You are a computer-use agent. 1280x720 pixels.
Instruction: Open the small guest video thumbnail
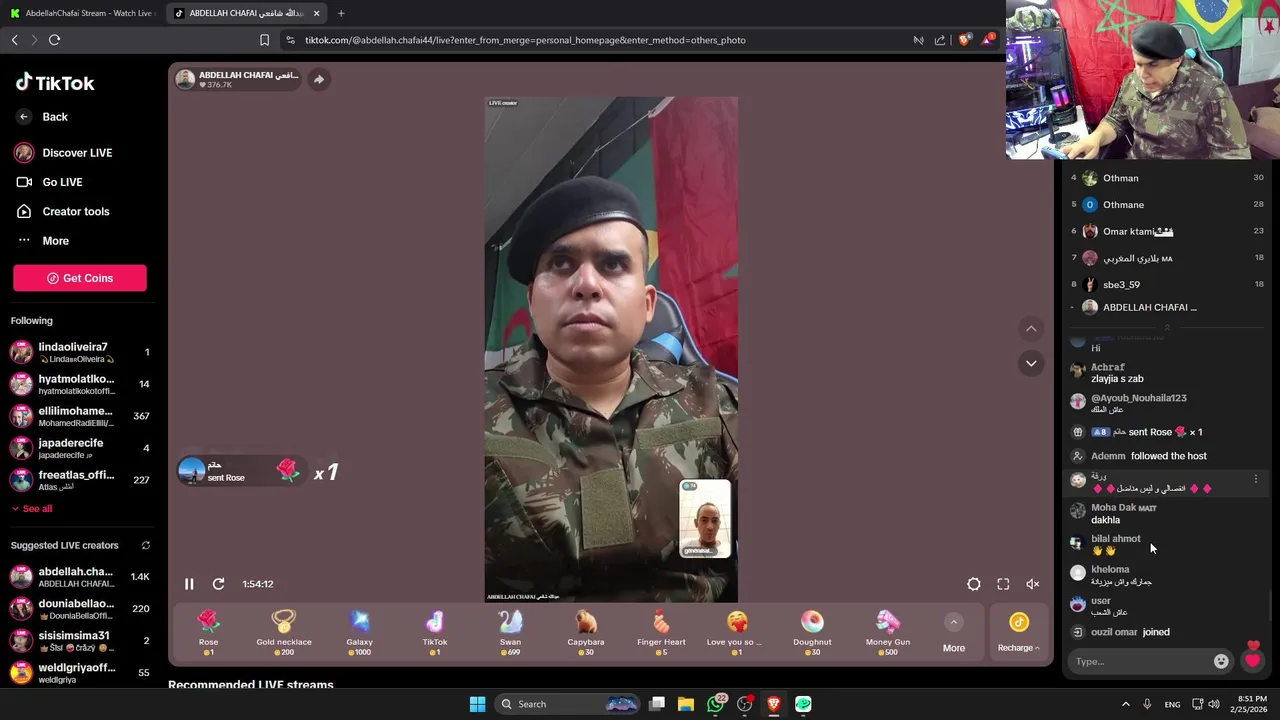pos(705,518)
